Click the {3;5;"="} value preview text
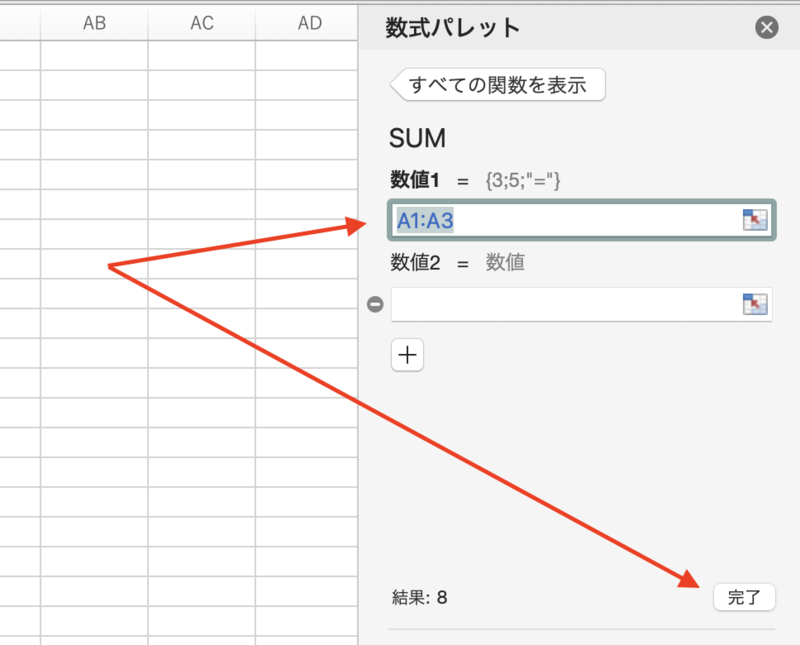The image size is (800, 645). click(523, 180)
